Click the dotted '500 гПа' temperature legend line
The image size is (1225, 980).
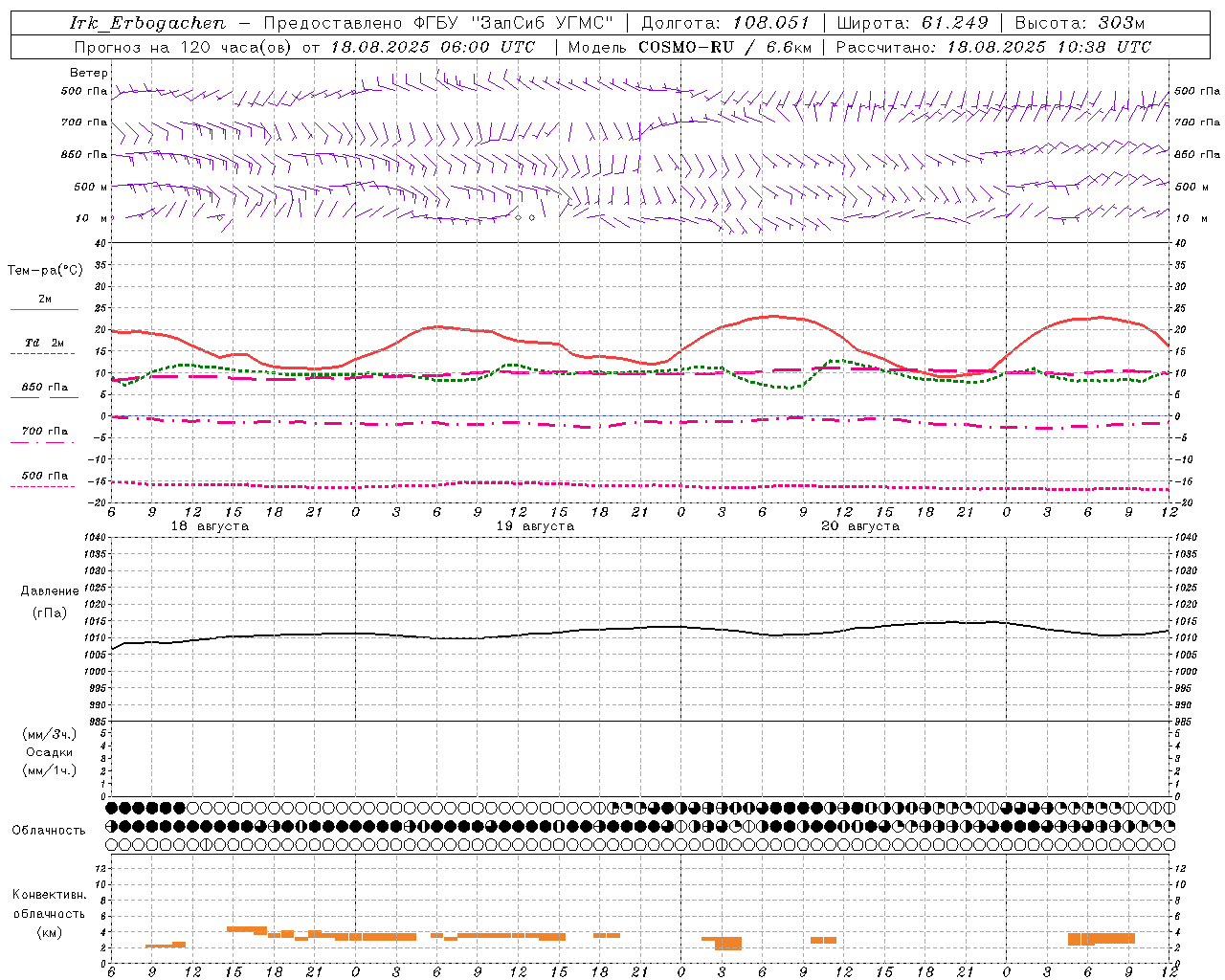42,486
